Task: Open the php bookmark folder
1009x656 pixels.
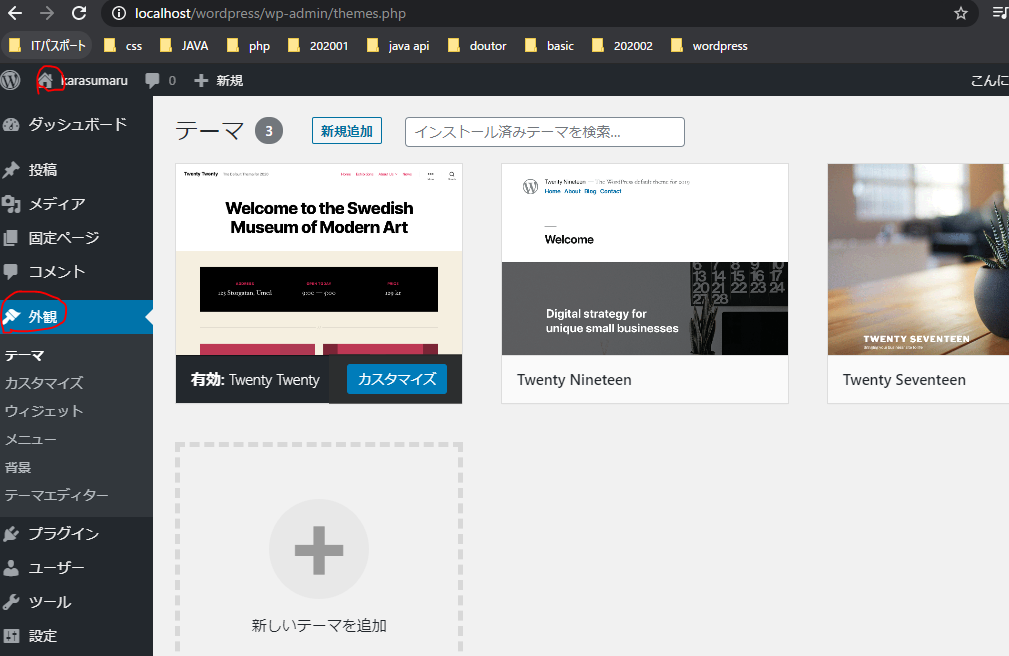Action: point(249,46)
